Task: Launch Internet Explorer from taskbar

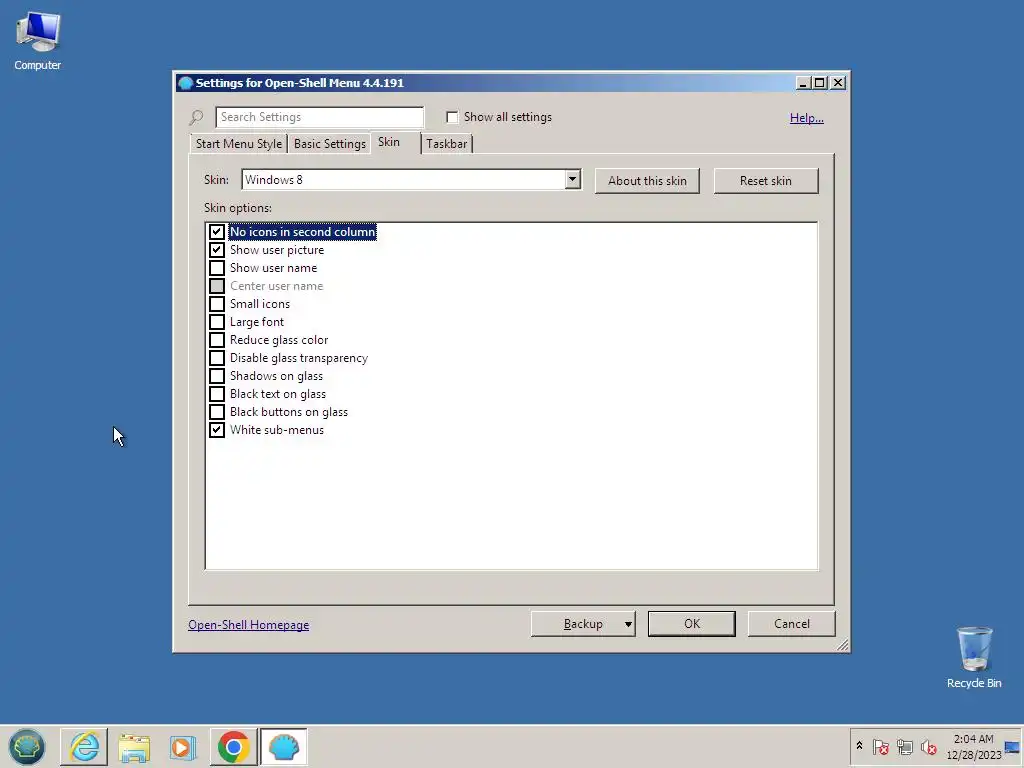Action: click(x=84, y=746)
